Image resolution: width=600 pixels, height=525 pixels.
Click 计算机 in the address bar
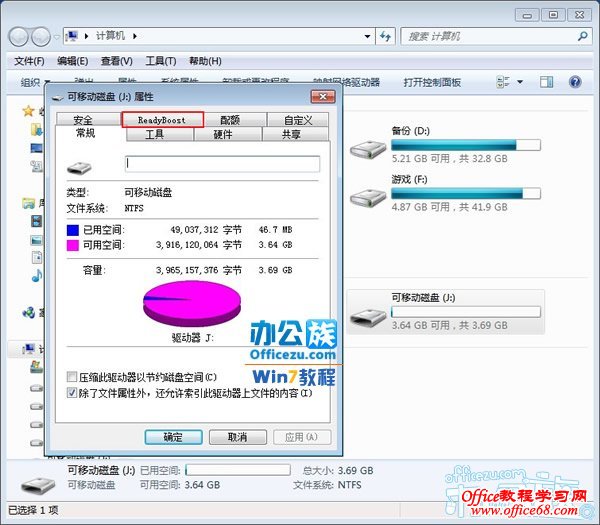(110, 36)
